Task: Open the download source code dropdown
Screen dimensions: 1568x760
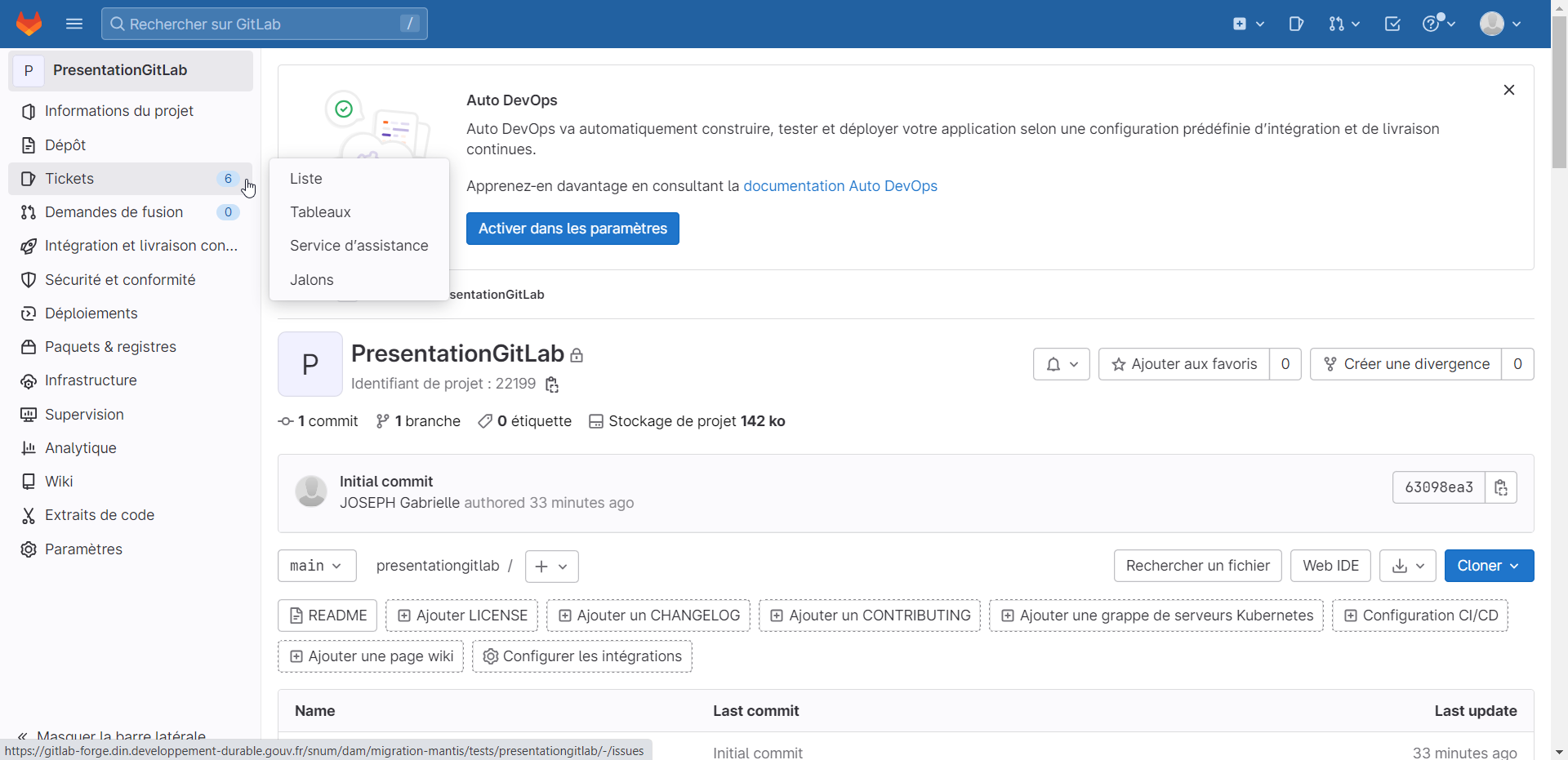Action: (1407, 566)
